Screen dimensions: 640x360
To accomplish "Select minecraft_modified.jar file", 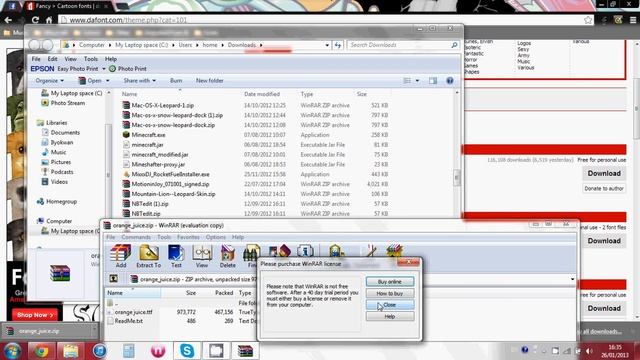I will [x=160, y=155].
